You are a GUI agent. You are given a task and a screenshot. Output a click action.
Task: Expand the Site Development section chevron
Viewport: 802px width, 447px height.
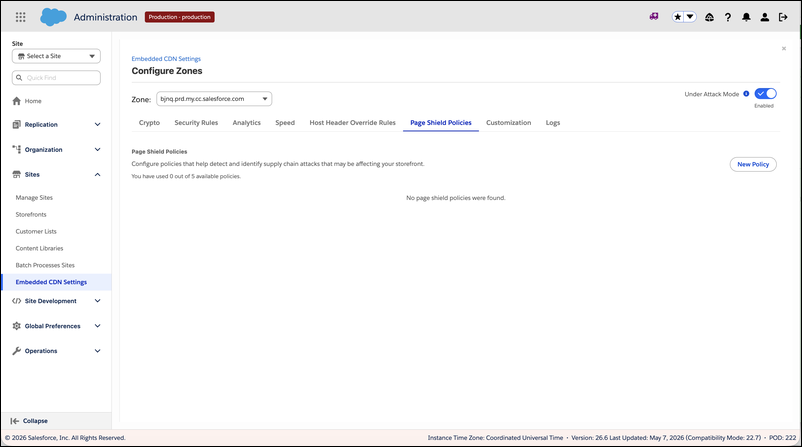[97, 301]
